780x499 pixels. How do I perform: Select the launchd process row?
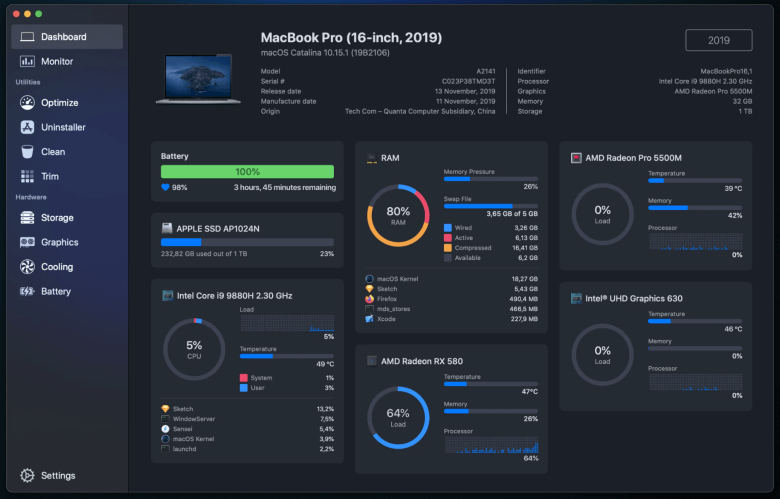pyautogui.click(x=247, y=449)
